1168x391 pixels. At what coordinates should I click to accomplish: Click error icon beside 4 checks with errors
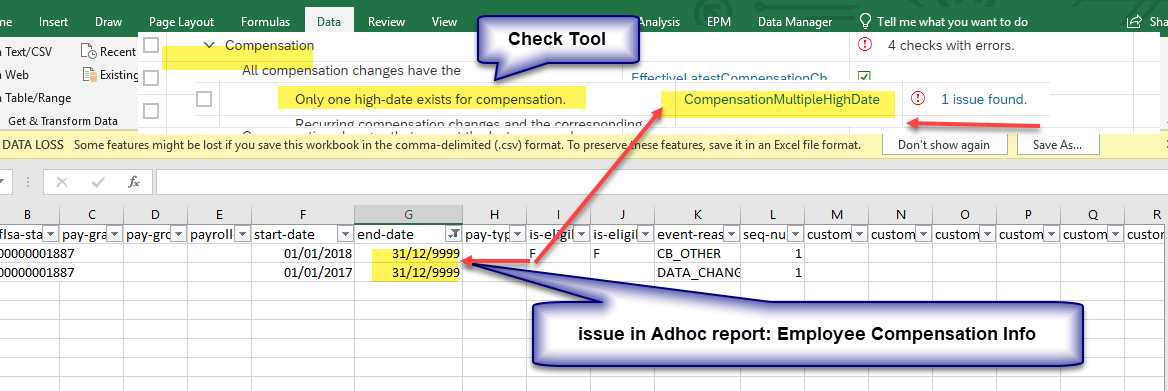(x=865, y=45)
